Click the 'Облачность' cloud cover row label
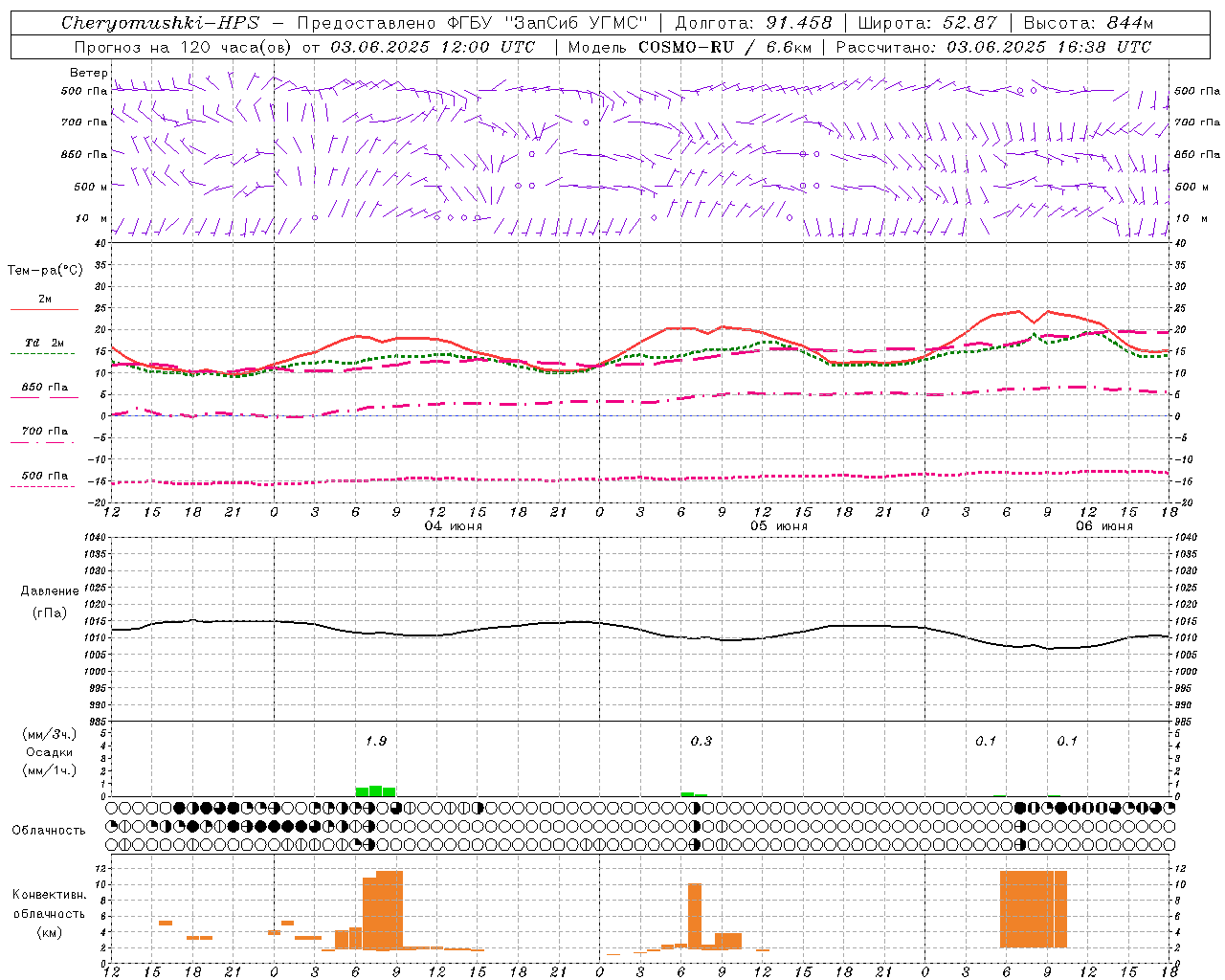 (x=49, y=831)
